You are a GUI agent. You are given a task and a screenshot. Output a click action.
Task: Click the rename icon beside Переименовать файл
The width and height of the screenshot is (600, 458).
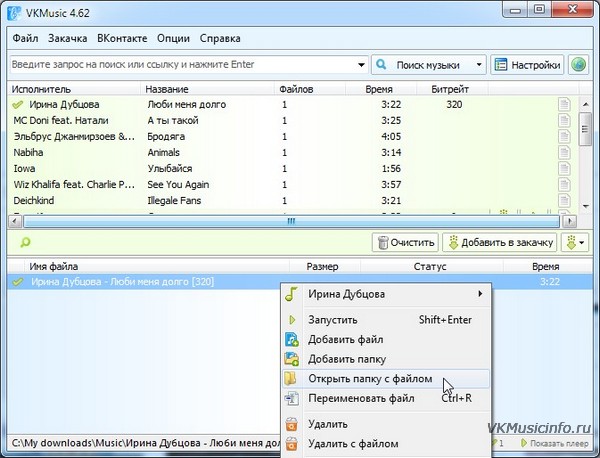(x=292, y=398)
